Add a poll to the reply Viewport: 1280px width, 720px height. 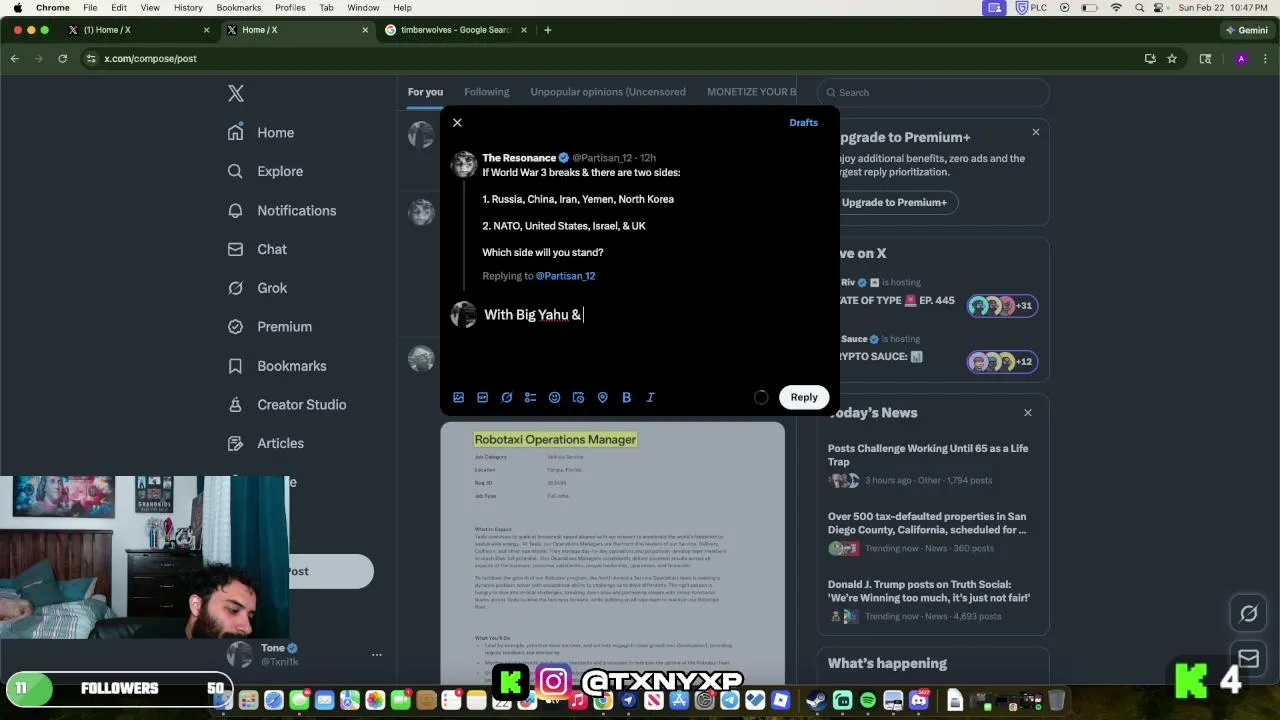click(530, 397)
